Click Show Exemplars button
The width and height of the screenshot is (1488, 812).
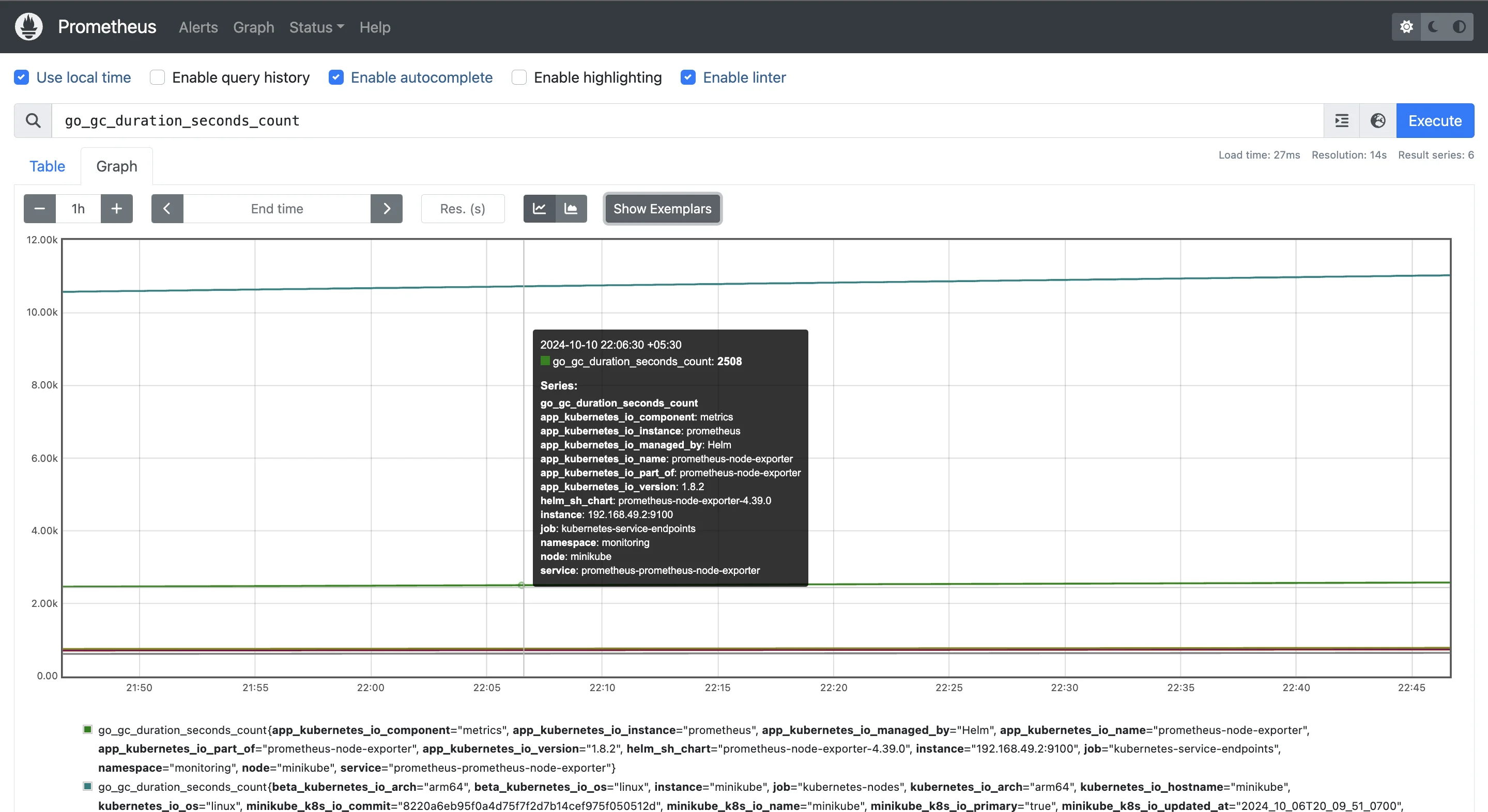(x=663, y=208)
